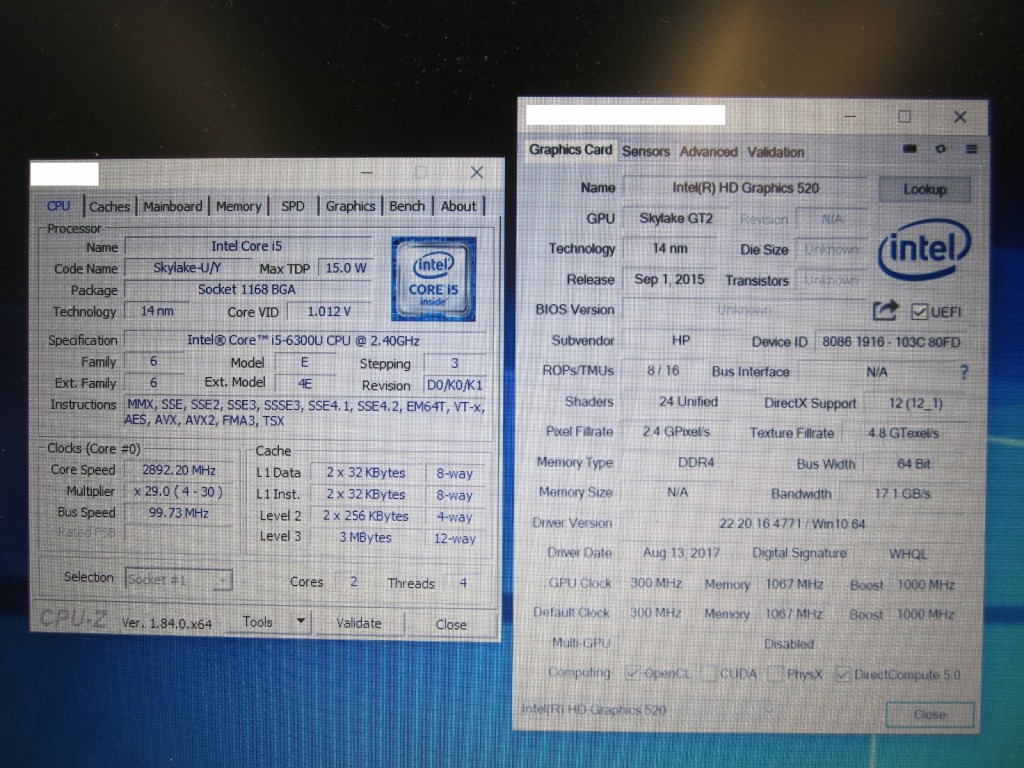Image resolution: width=1024 pixels, height=768 pixels.
Task: Toggle the DirectCompute 5.0 checkbox
Action: [x=842, y=674]
